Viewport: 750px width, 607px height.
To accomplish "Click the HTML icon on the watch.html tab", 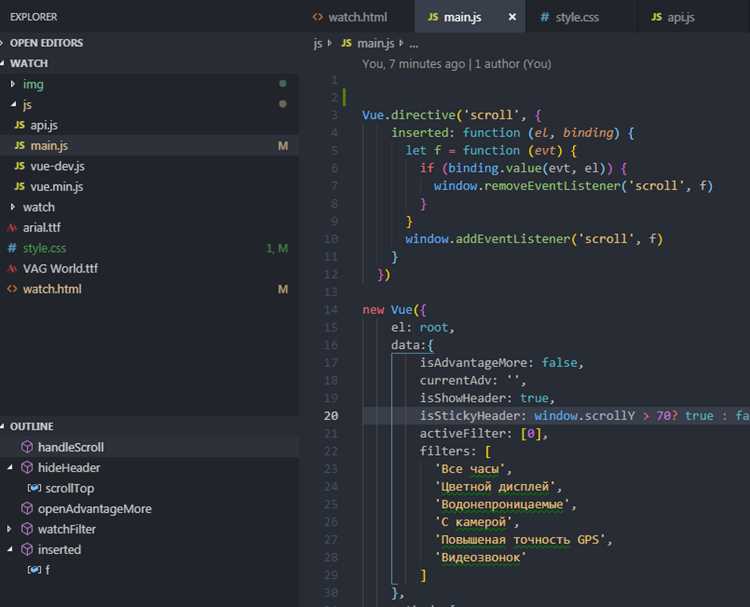I will tap(318, 17).
